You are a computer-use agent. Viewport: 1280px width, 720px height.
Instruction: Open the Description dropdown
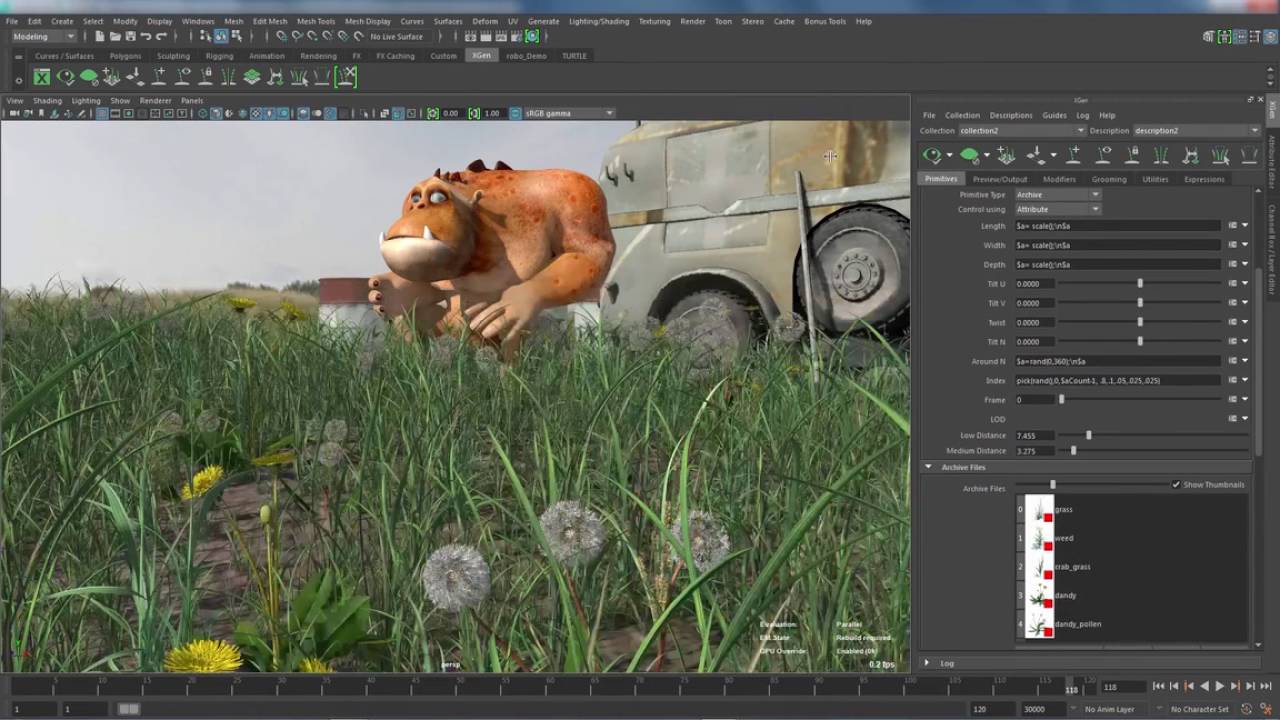pos(1196,131)
